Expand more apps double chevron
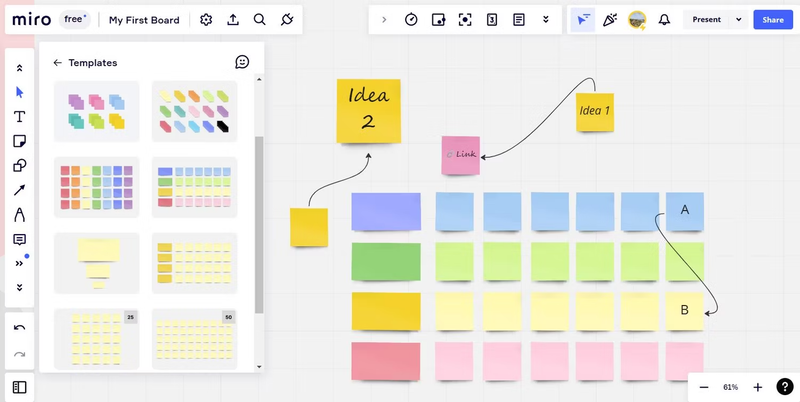This screenshot has height=402, width=800. 545,20
